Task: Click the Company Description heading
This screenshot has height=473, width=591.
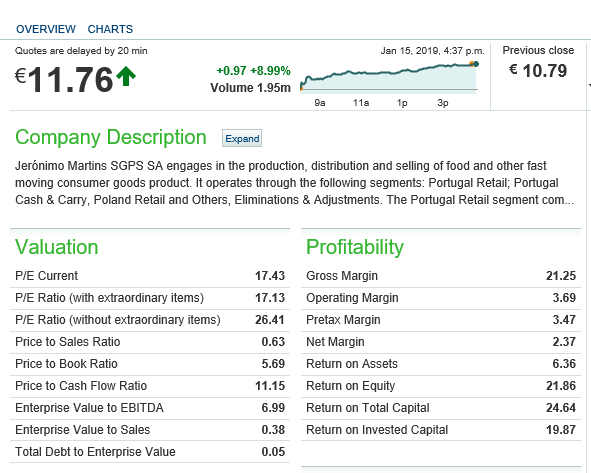Action: pos(111,137)
